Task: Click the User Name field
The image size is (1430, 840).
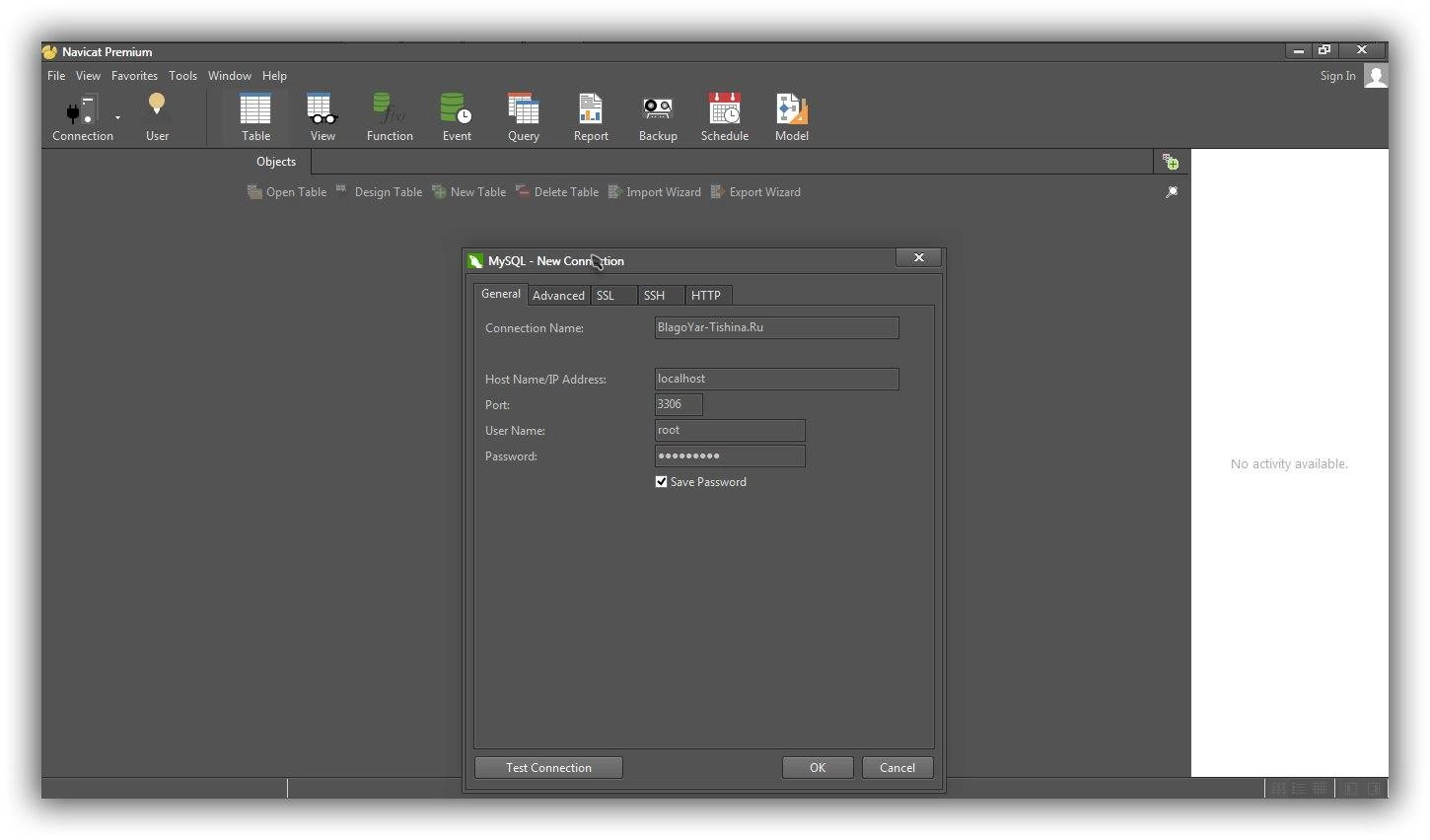Action: click(730, 430)
